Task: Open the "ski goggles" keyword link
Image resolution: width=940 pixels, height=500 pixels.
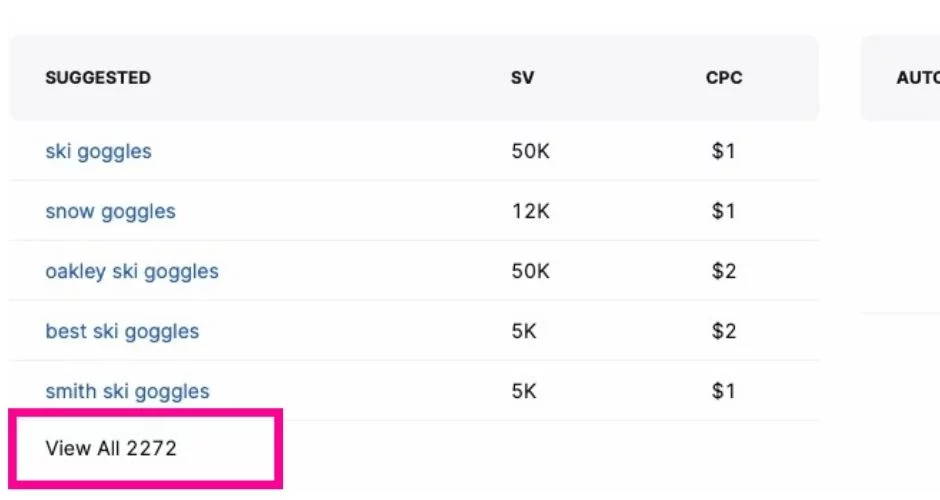Action: point(98,152)
